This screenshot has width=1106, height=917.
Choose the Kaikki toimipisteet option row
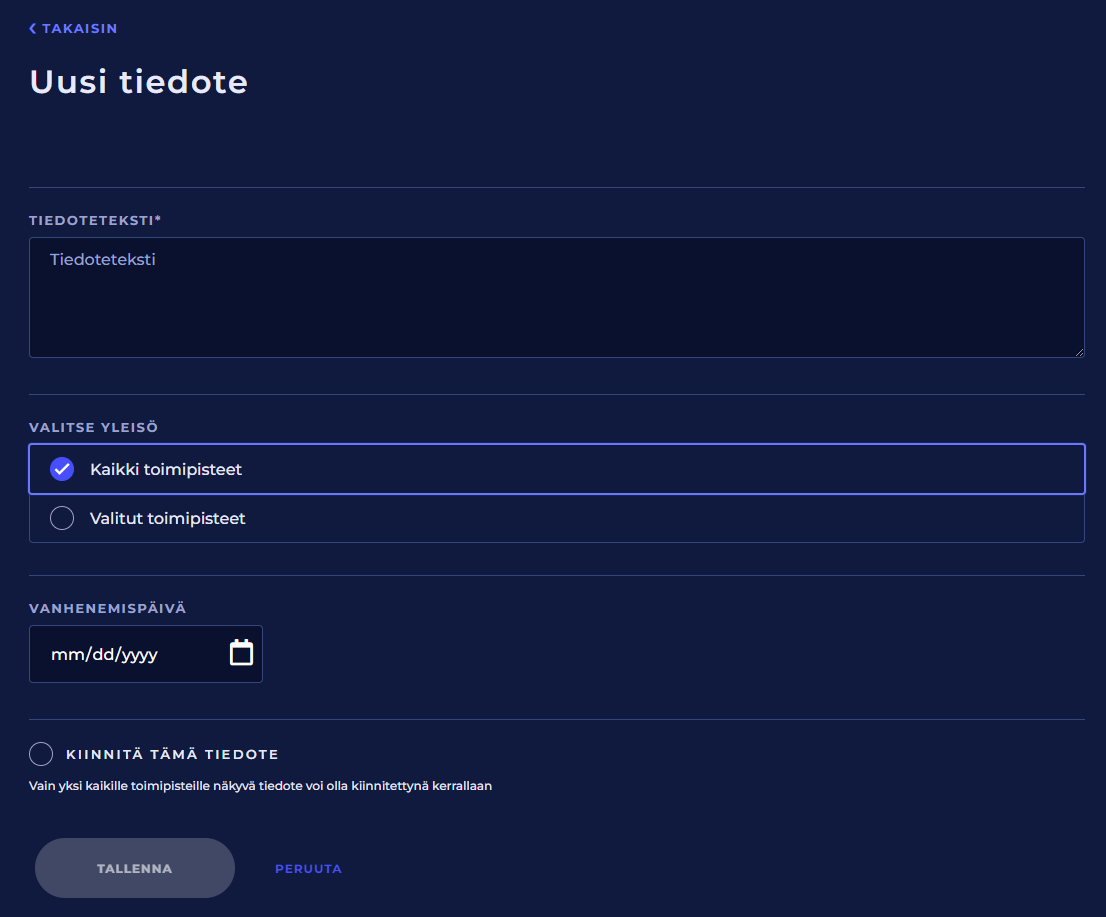[556, 469]
